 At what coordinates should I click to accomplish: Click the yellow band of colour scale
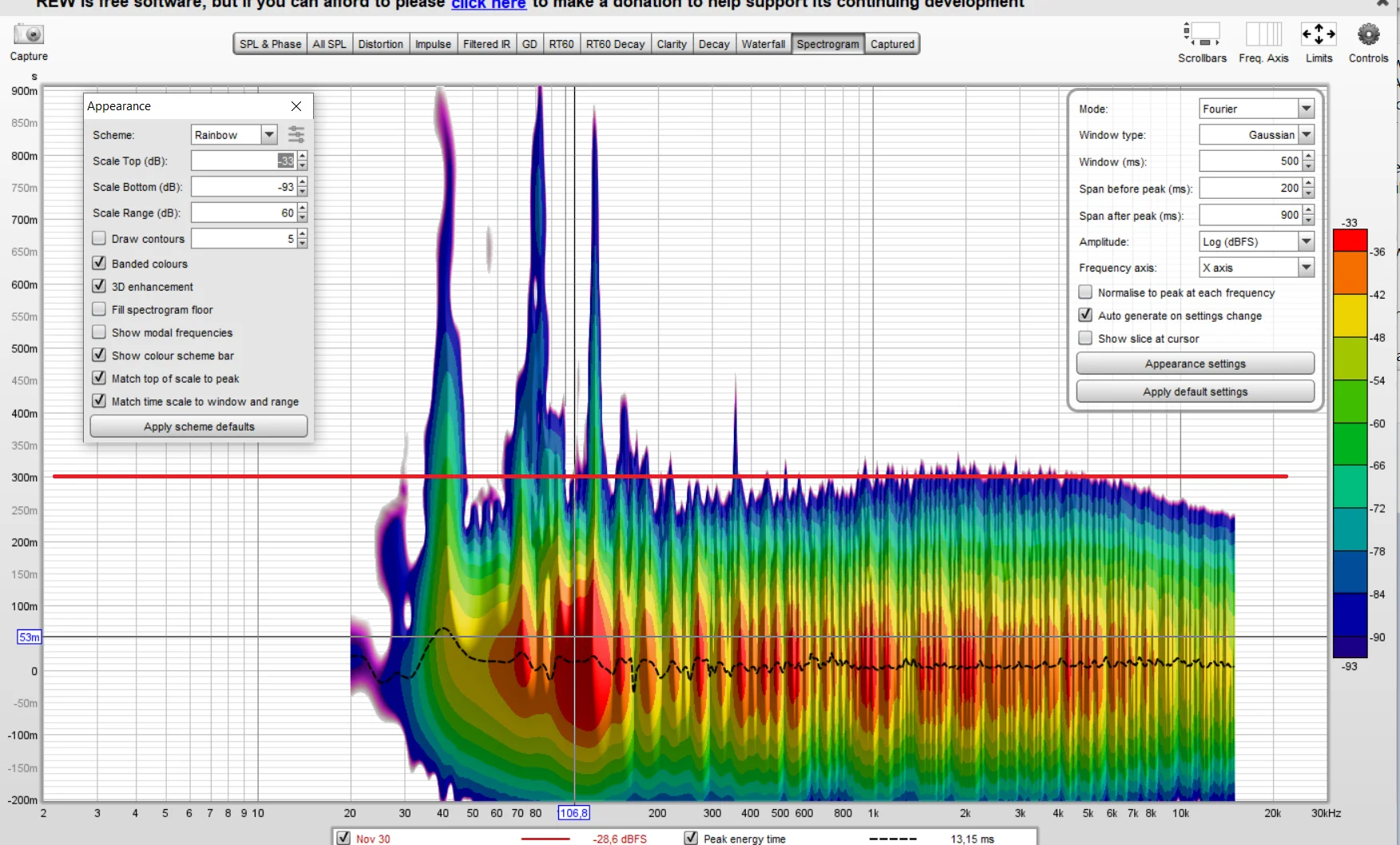point(1350,315)
